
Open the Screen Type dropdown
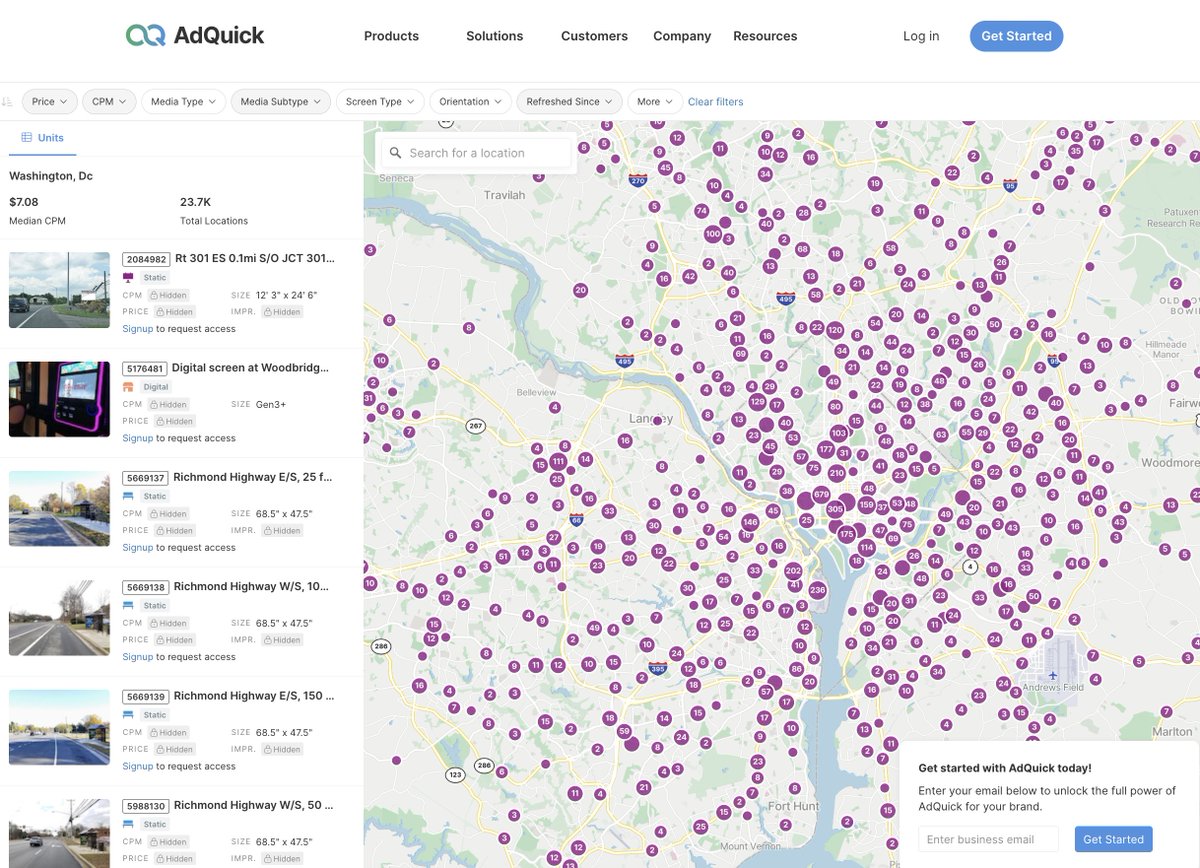coord(380,102)
